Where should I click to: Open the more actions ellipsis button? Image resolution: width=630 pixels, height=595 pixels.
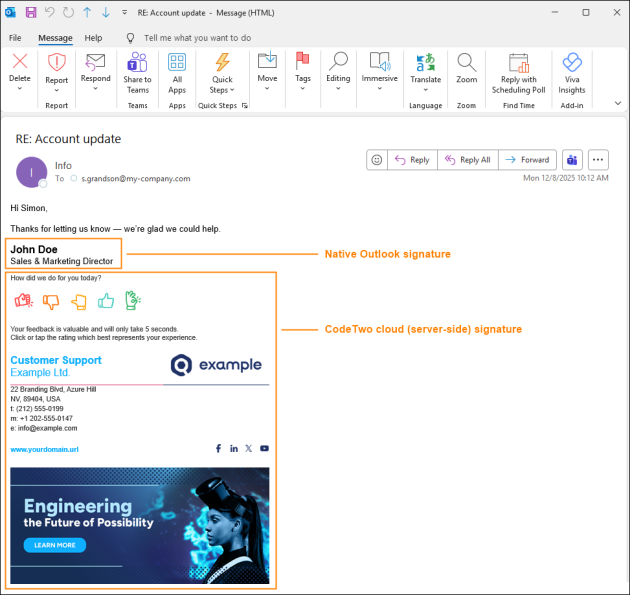tap(598, 160)
